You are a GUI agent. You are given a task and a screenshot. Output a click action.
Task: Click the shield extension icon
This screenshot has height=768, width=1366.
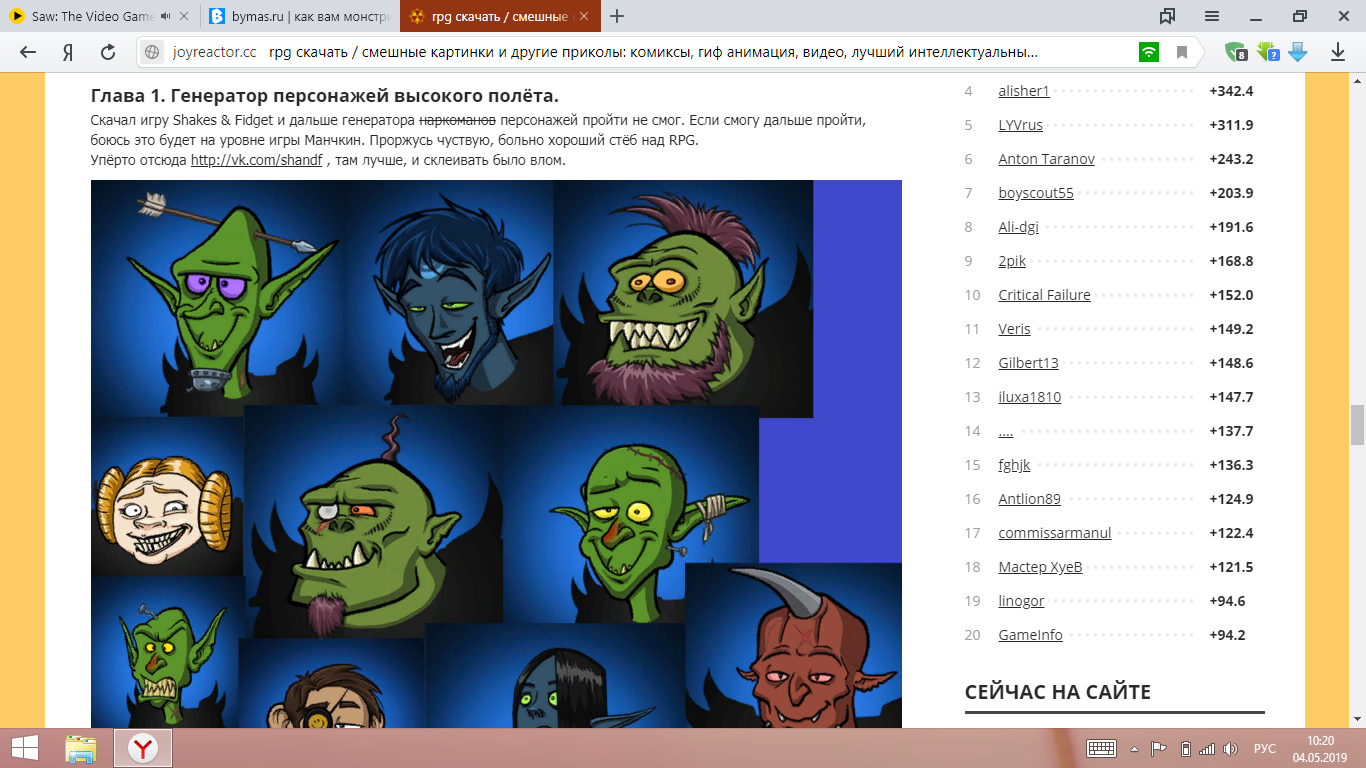pos(1236,52)
